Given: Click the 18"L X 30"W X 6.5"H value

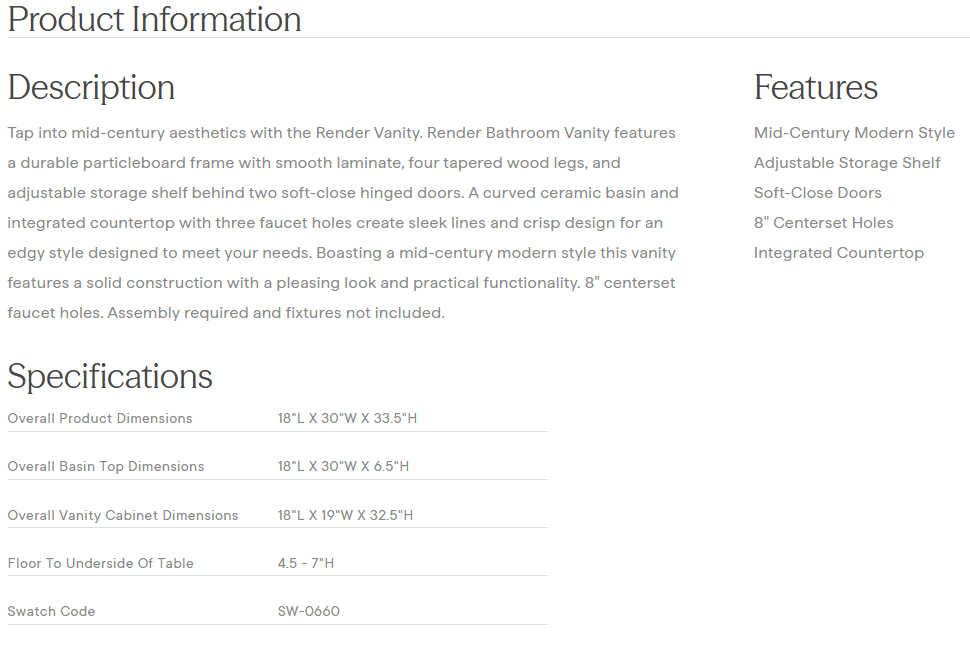Looking at the screenshot, I should pos(343,466).
